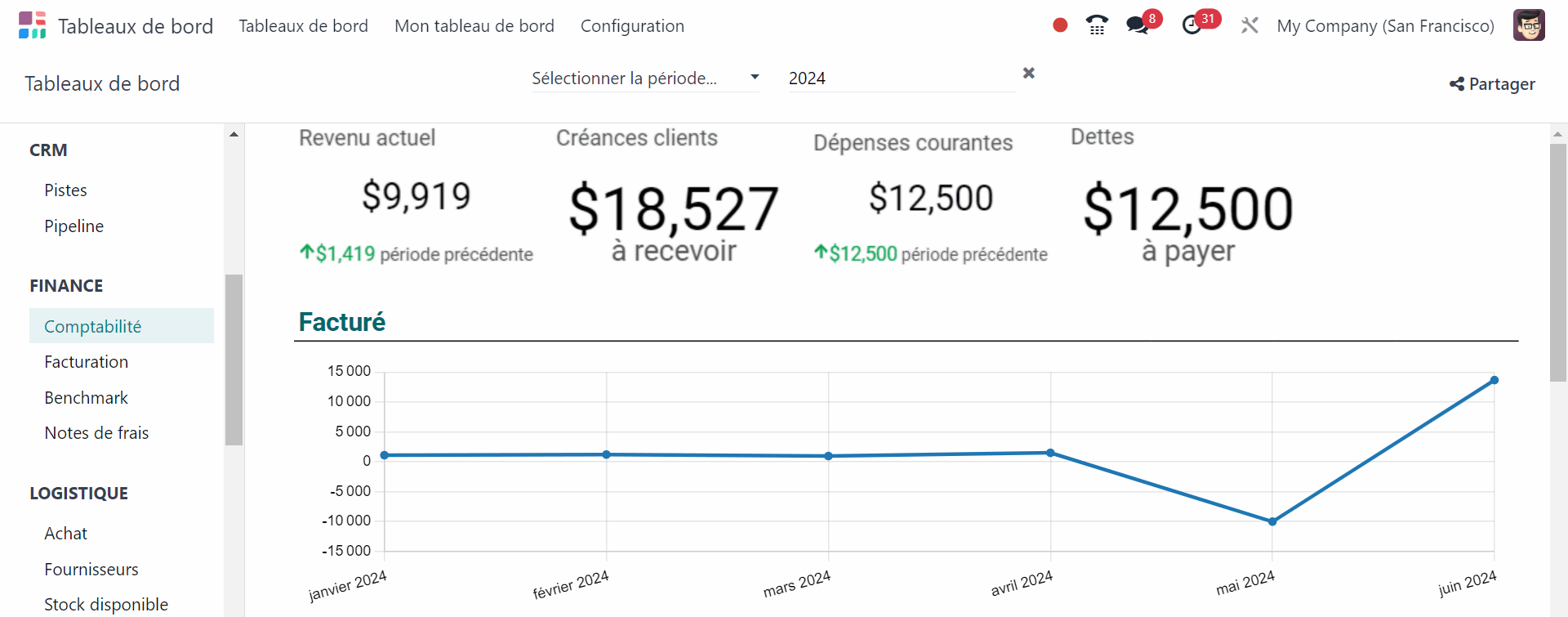This screenshot has width=1568, height=617.
Task: Open the debug tools wrench icon
Action: (x=1249, y=25)
